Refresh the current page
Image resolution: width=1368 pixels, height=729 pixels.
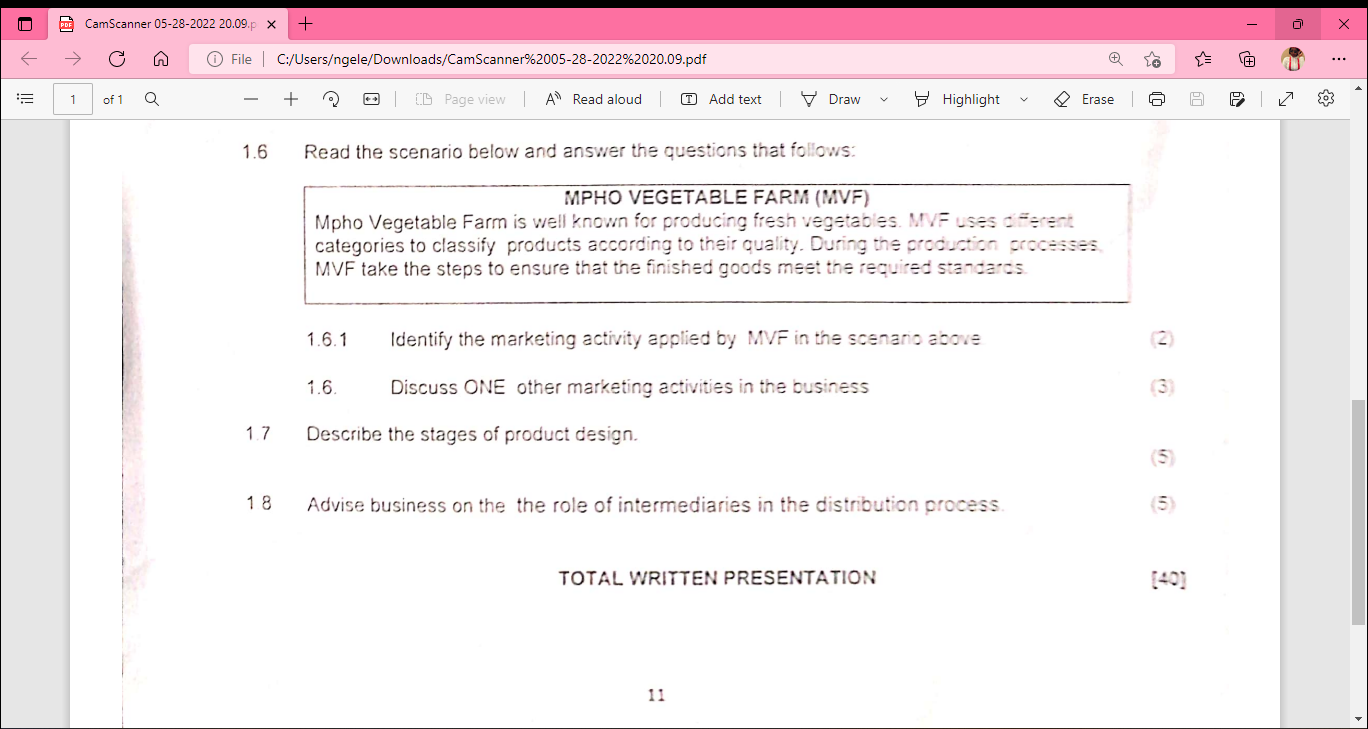(117, 59)
